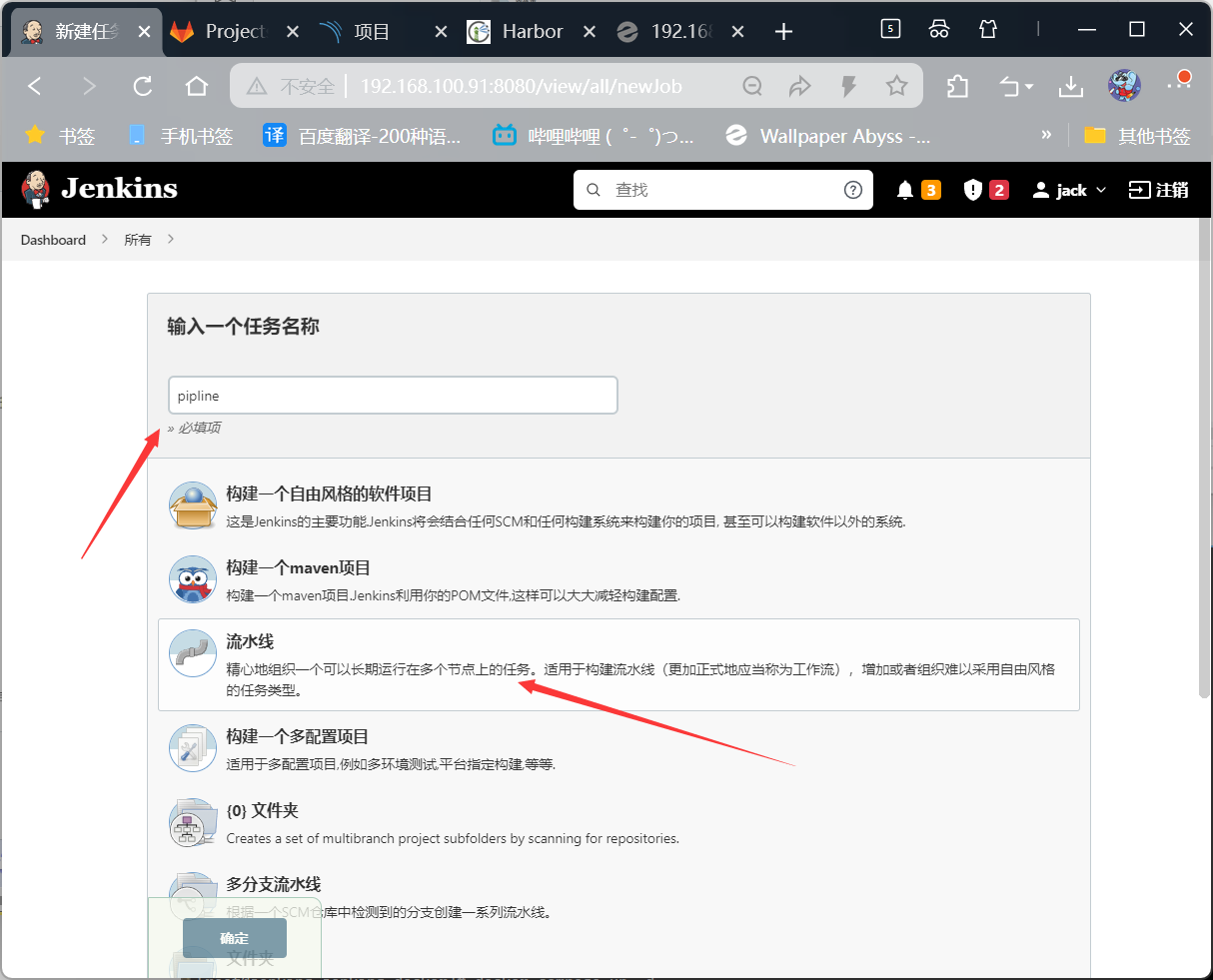Screen dimensions: 1213x980
Task: Open the 手机书签 bookmark folder
Action: 180,136
